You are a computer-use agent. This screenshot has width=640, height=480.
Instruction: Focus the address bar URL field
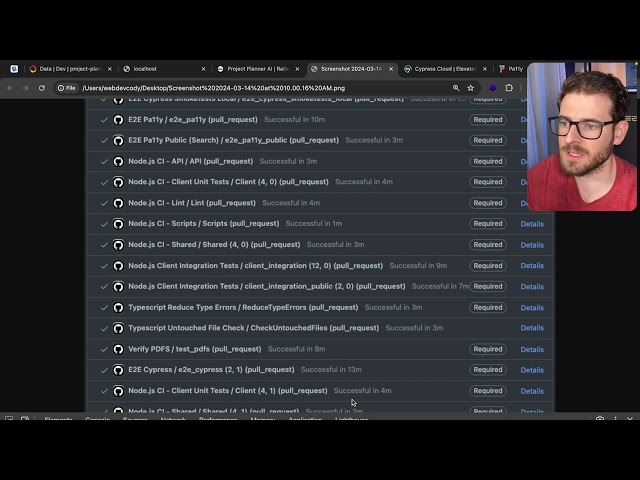pos(250,88)
